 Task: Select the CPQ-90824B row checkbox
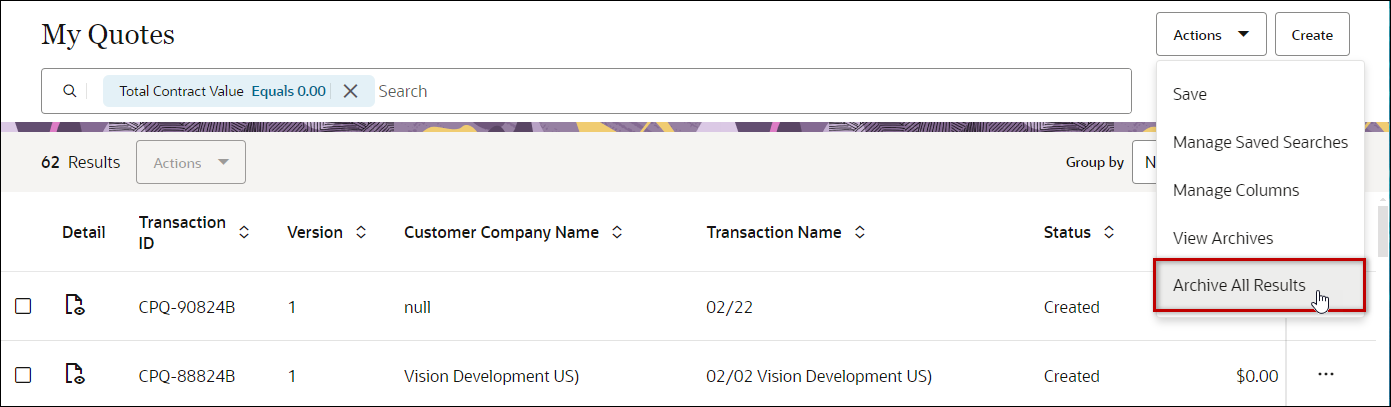[x=23, y=306]
